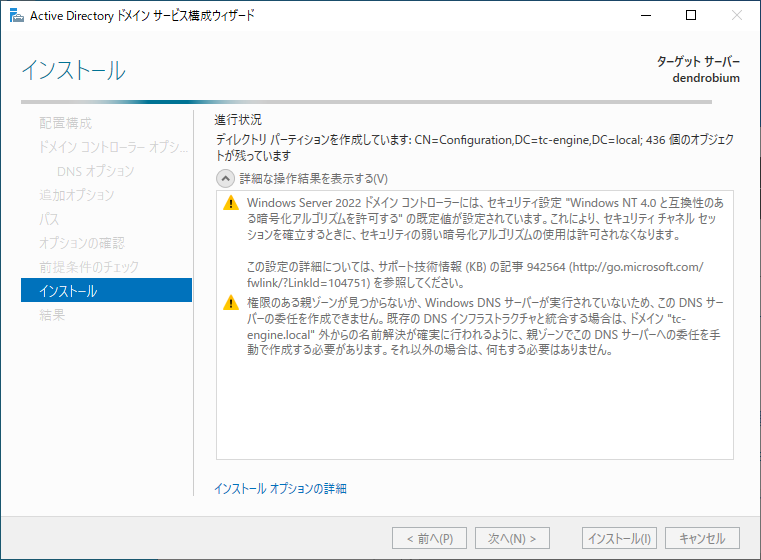Click the dendrobium target server name
The width and height of the screenshot is (761, 560).
coord(706,78)
